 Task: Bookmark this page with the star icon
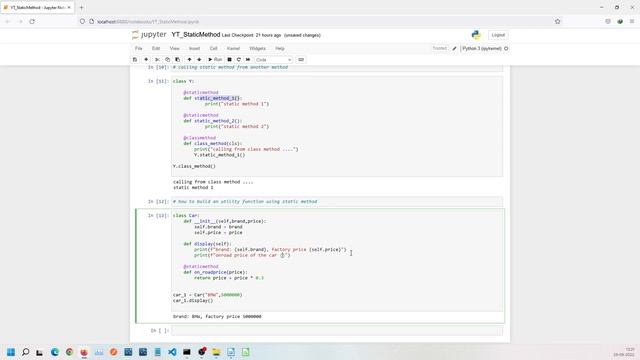(558, 22)
